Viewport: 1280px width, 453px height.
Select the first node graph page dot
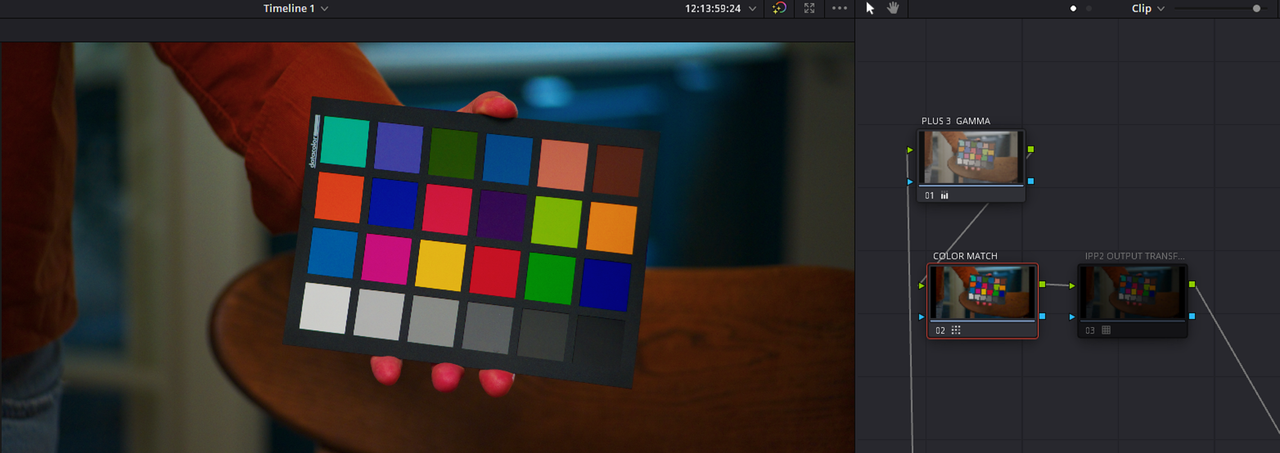[x=1073, y=8]
